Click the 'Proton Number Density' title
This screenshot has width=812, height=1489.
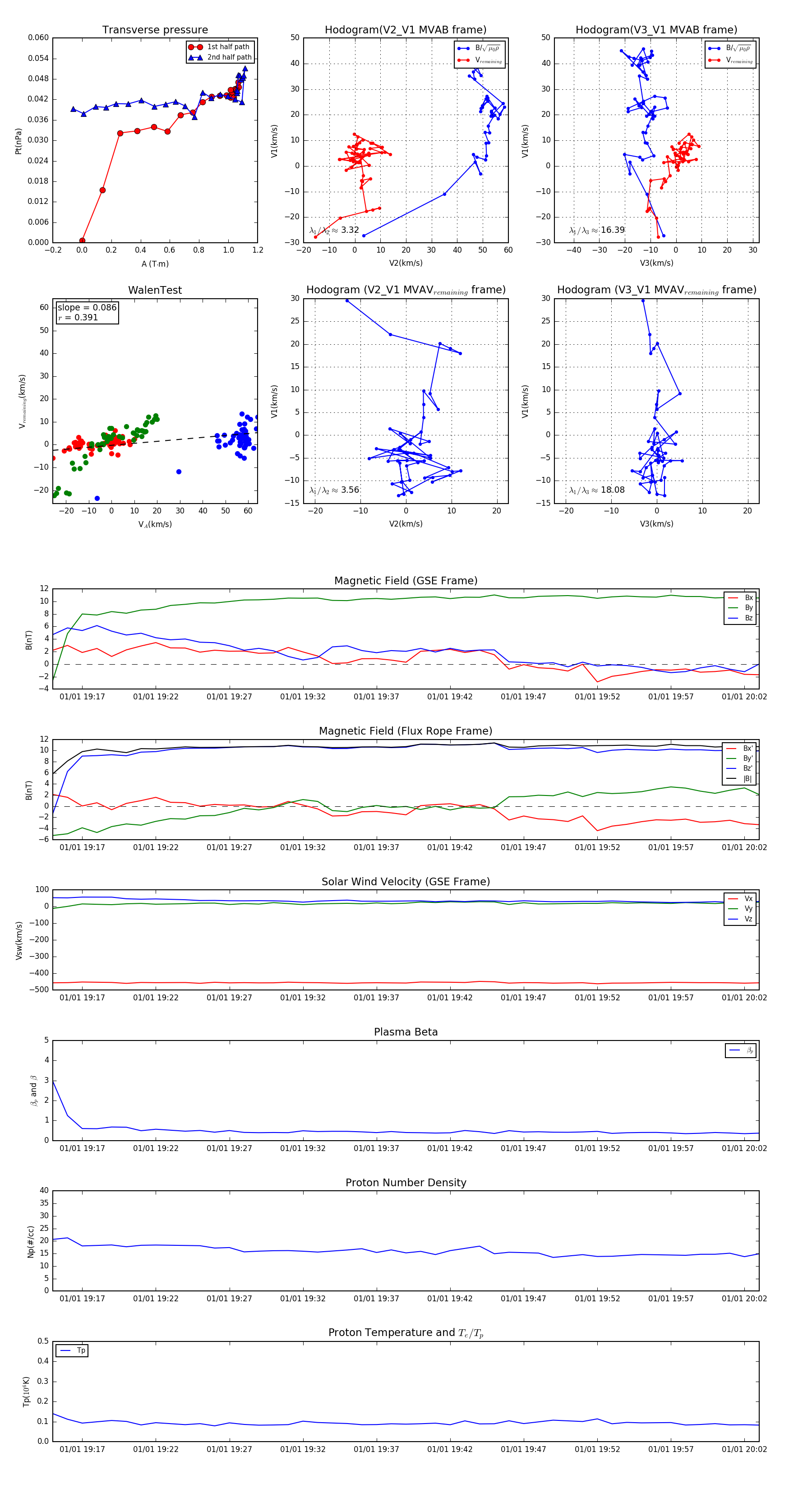[x=406, y=1183]
